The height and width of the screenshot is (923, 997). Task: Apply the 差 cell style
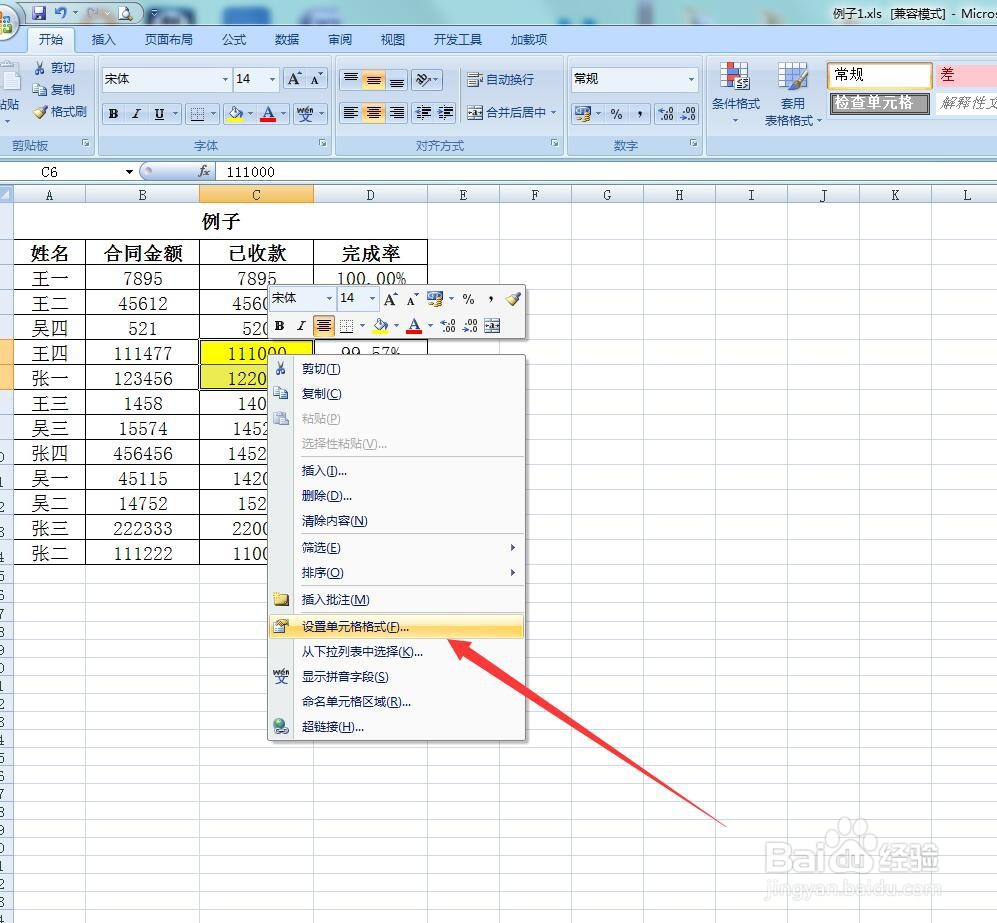pos(964,74)
